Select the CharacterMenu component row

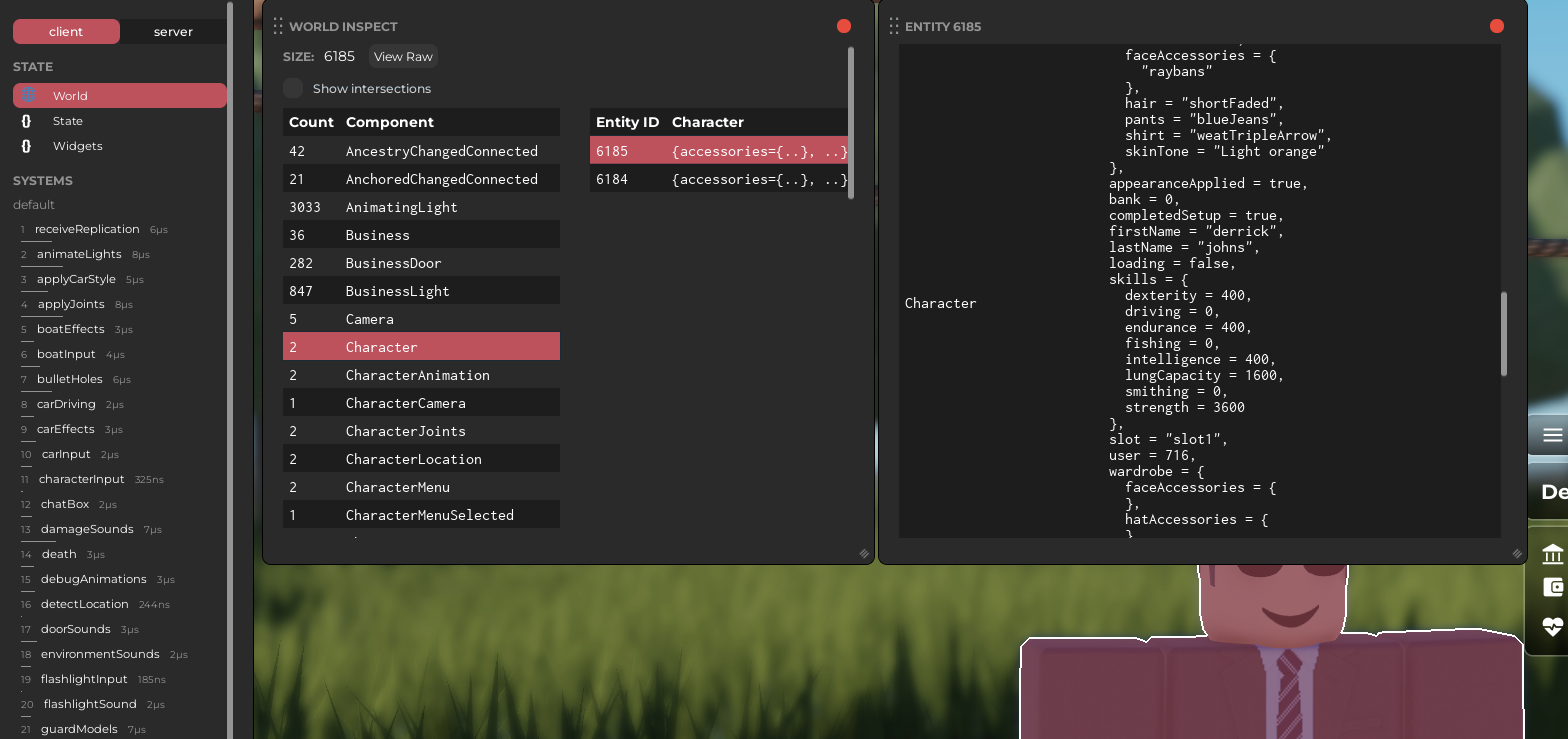coord(421,487)
